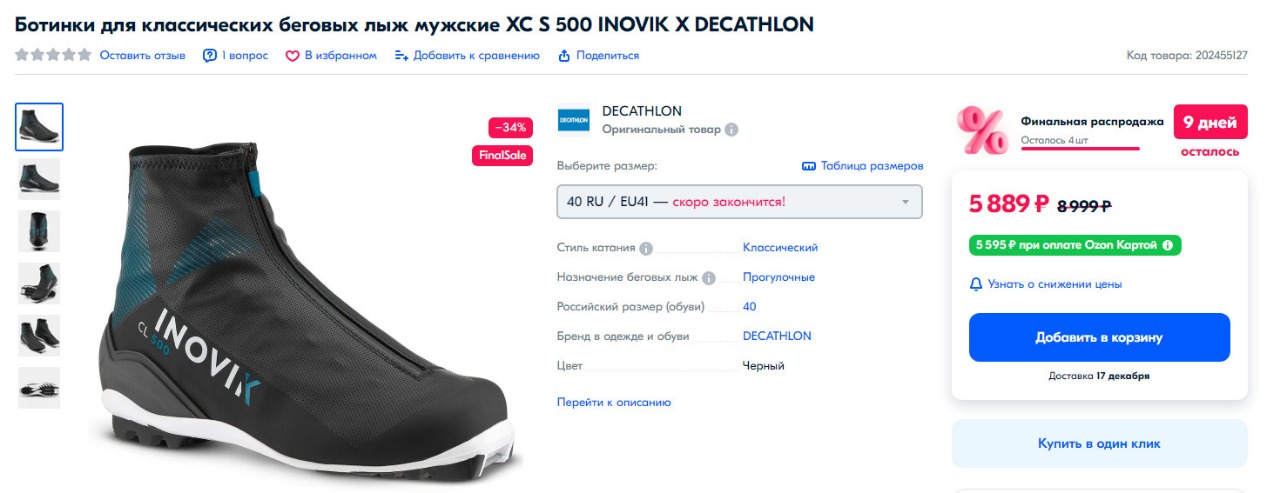This screenshot has height=493, width=1280.
Task: Click the share icon
Action: pos(564,56)
